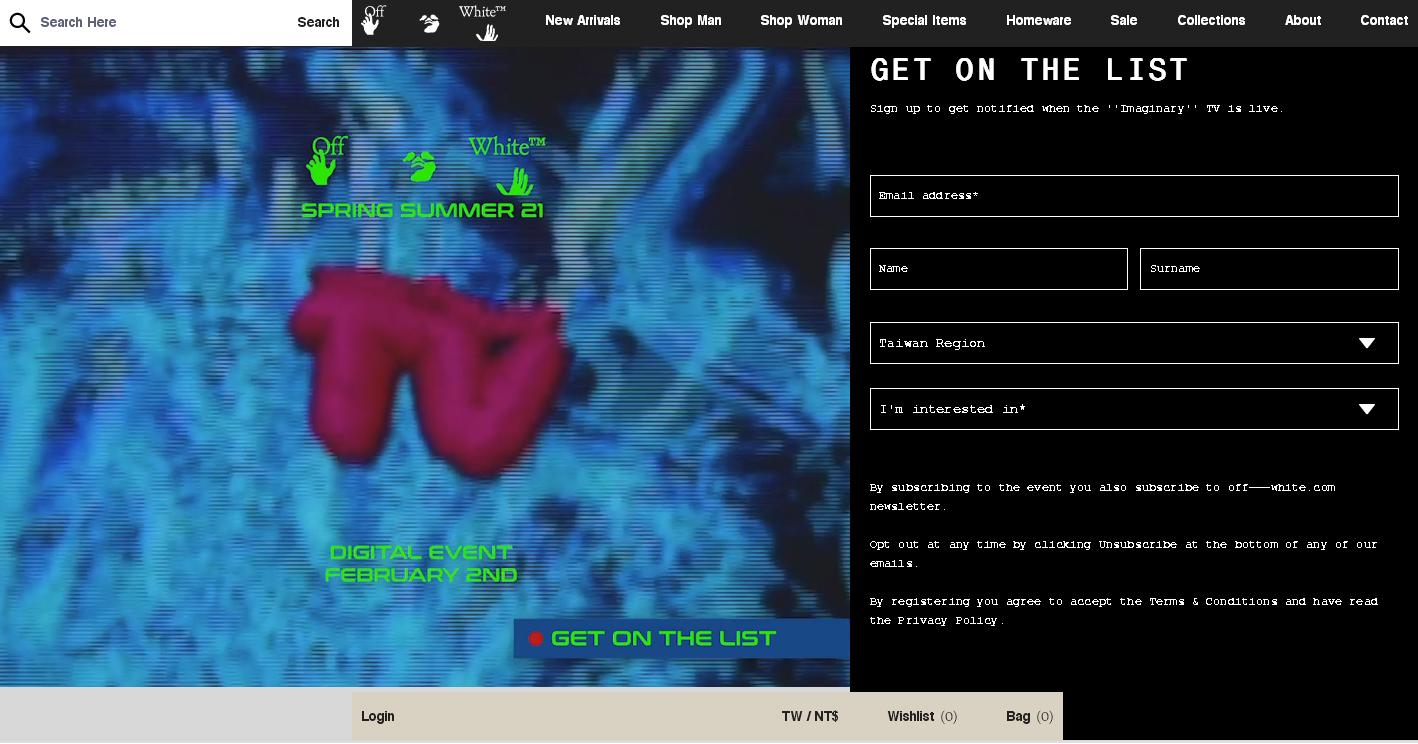1418x744 pixels.
Task: Focus the Search Here input field
Action: coord(160,22)
